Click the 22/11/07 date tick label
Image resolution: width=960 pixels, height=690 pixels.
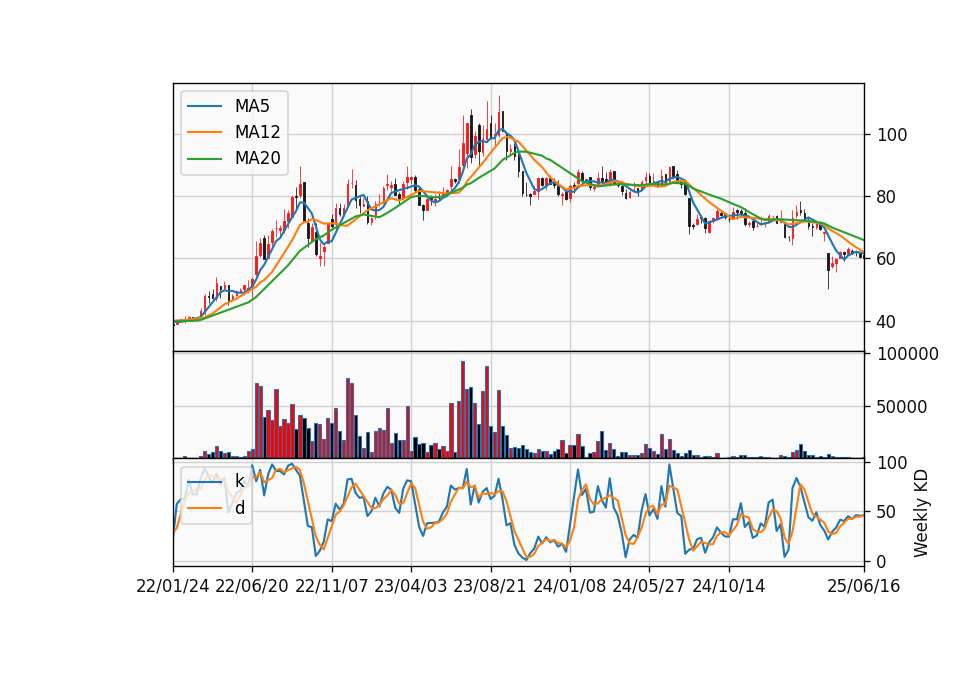(x=332, y=586)
